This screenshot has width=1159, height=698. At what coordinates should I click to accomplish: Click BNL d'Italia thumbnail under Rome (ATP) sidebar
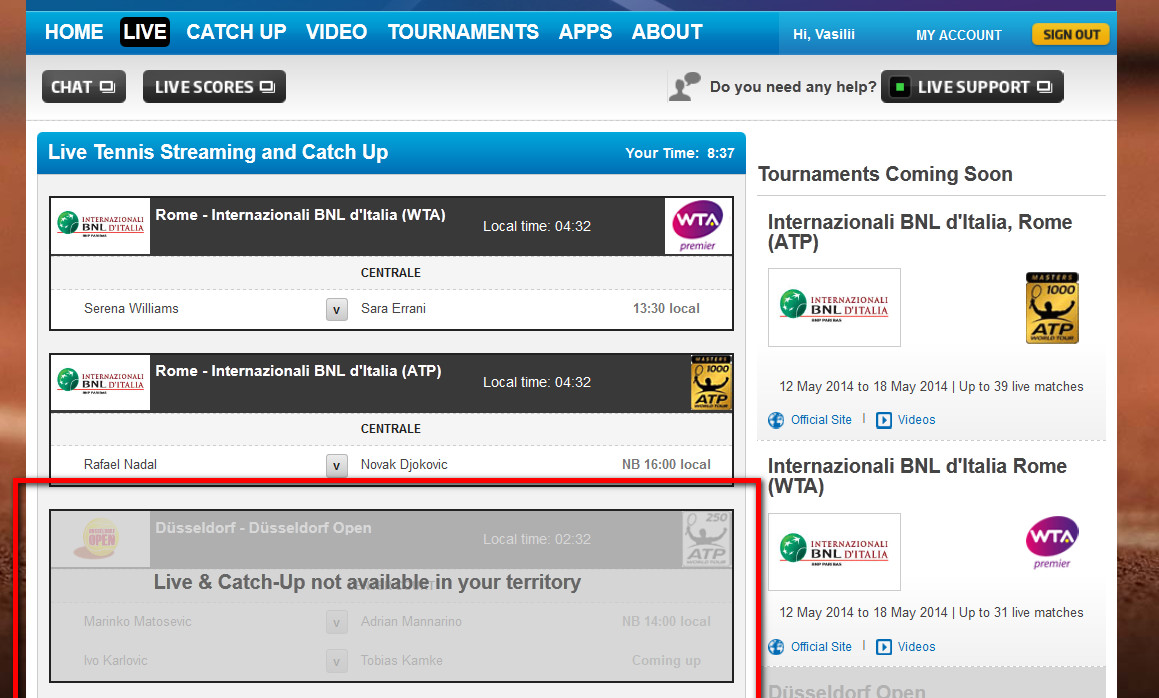pyautogui.click(x=834, y=307)
